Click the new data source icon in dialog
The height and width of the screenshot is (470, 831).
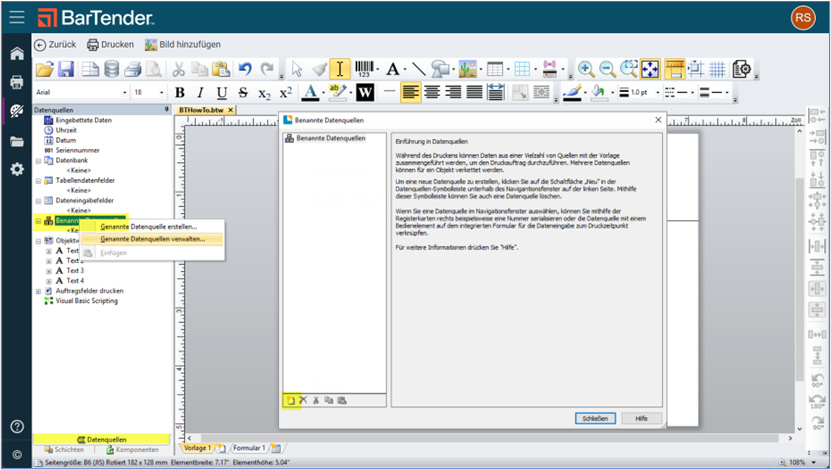(290, 400)
